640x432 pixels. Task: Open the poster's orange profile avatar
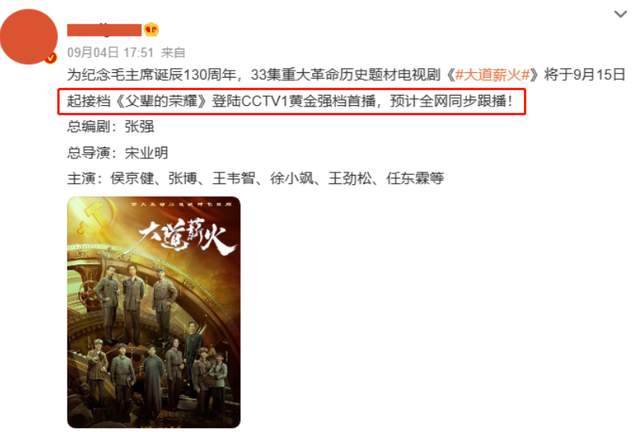(29, 37)
